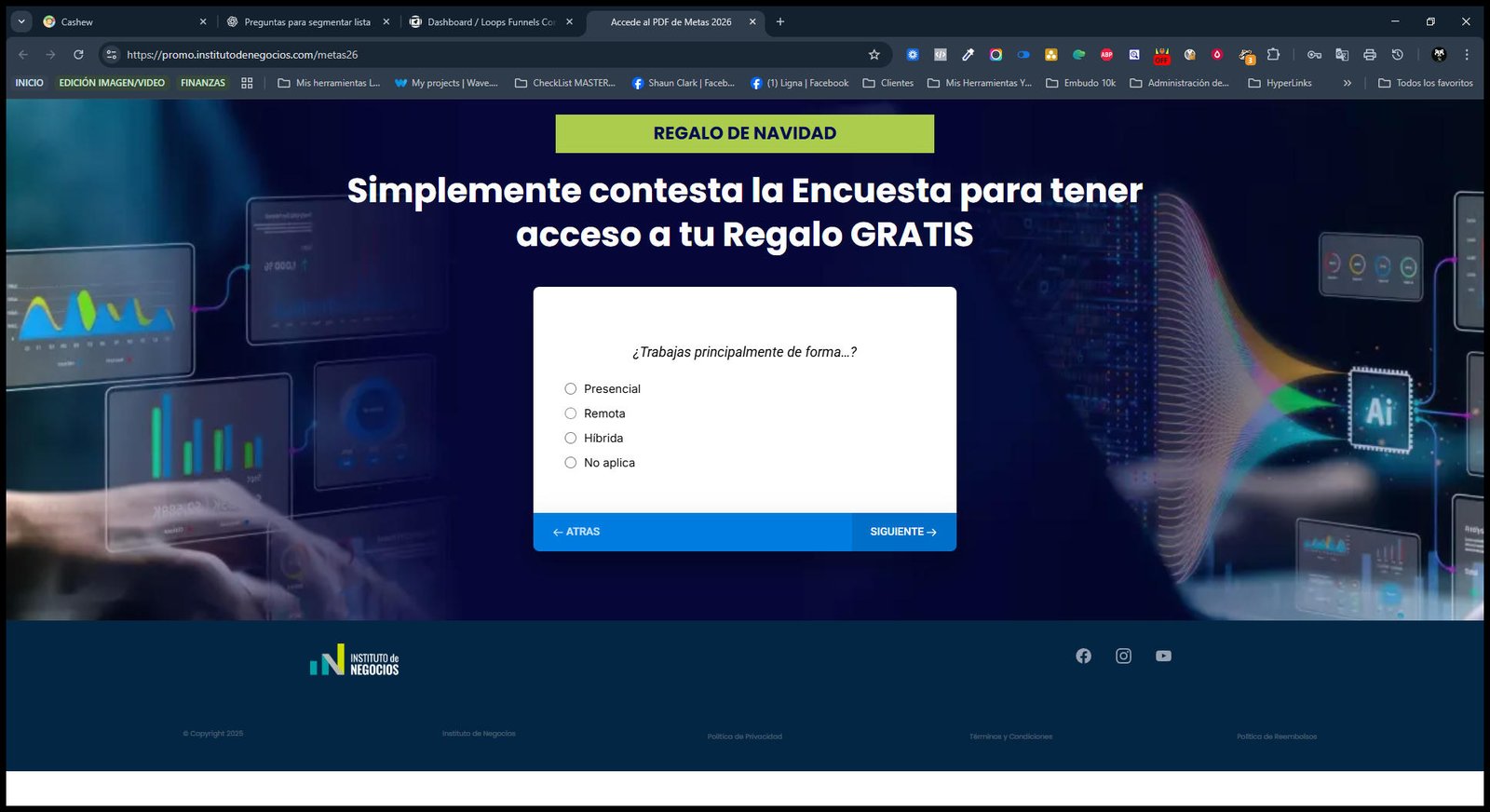Close the Cashew tab

tap(203, 21)
